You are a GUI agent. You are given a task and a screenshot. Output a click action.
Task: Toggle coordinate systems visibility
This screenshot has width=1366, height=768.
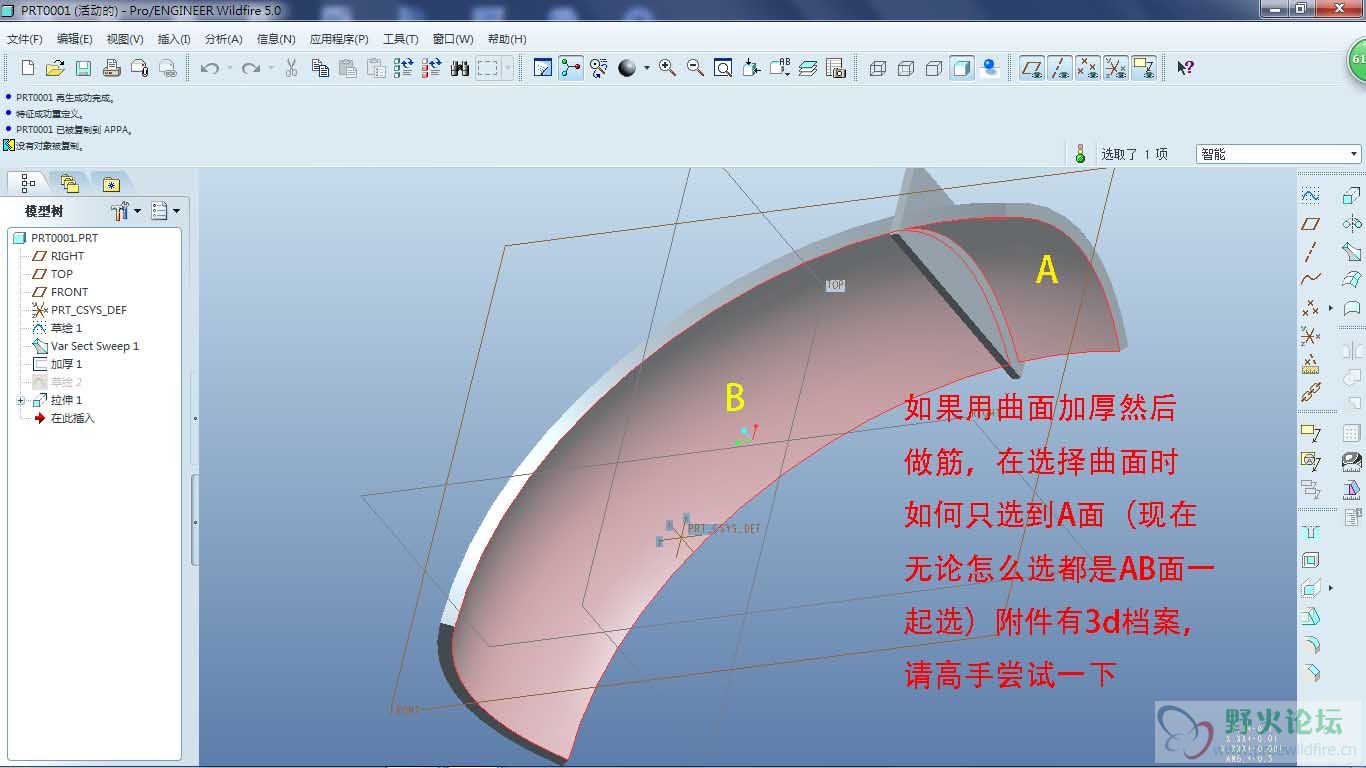1116,68
